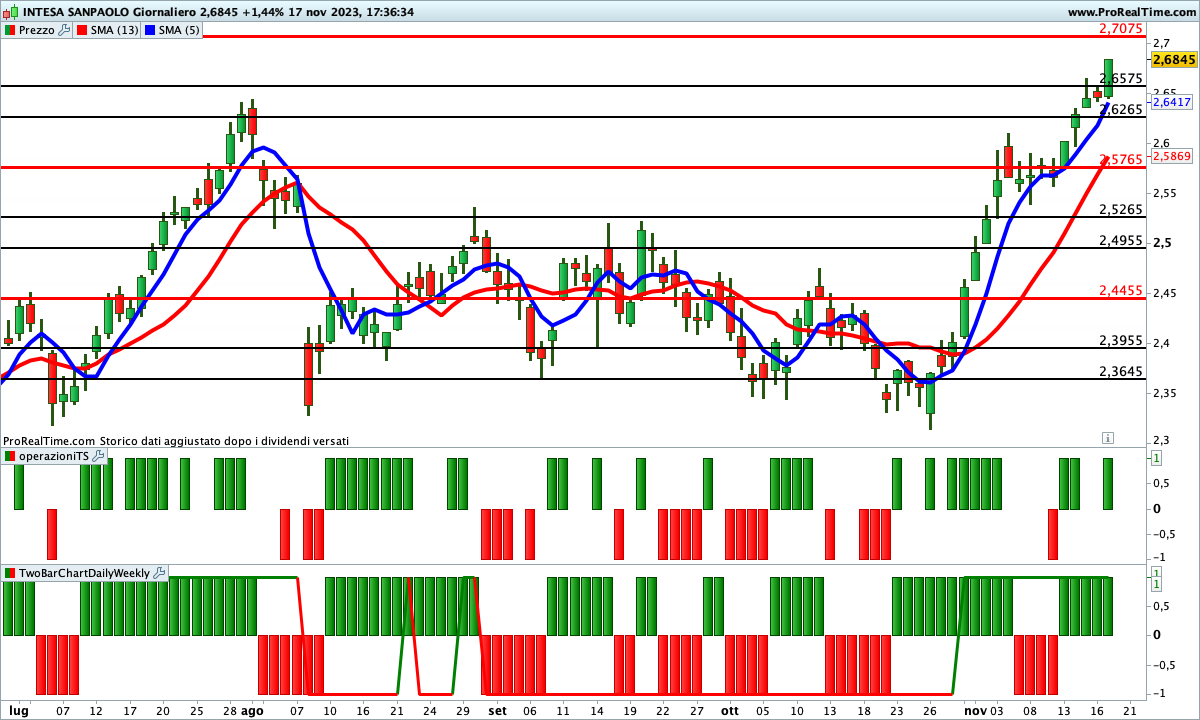Viewport: 1200px width, 720px height.
Task: Click the red SMA (13) color swatch
Action: (x=83, y=30)
